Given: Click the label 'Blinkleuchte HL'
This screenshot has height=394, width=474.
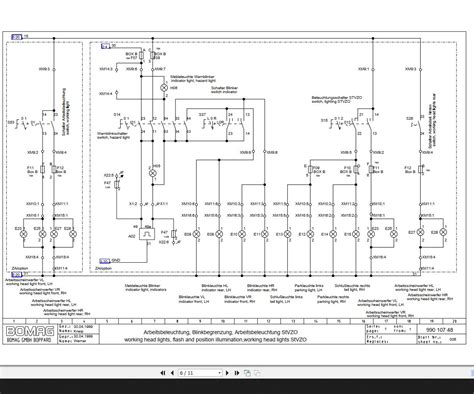Looking at the screenshot, I should pos(215,286).
